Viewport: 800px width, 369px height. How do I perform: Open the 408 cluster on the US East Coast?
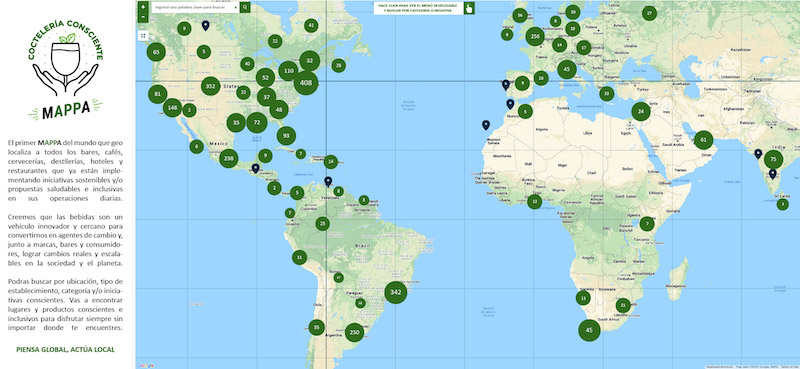(x=306, y=83)
